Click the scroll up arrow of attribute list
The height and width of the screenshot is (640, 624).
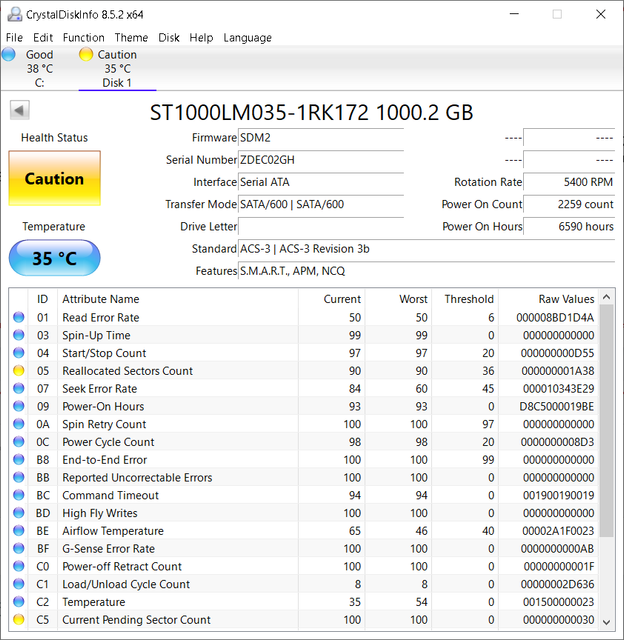click(x=606, y=297)
